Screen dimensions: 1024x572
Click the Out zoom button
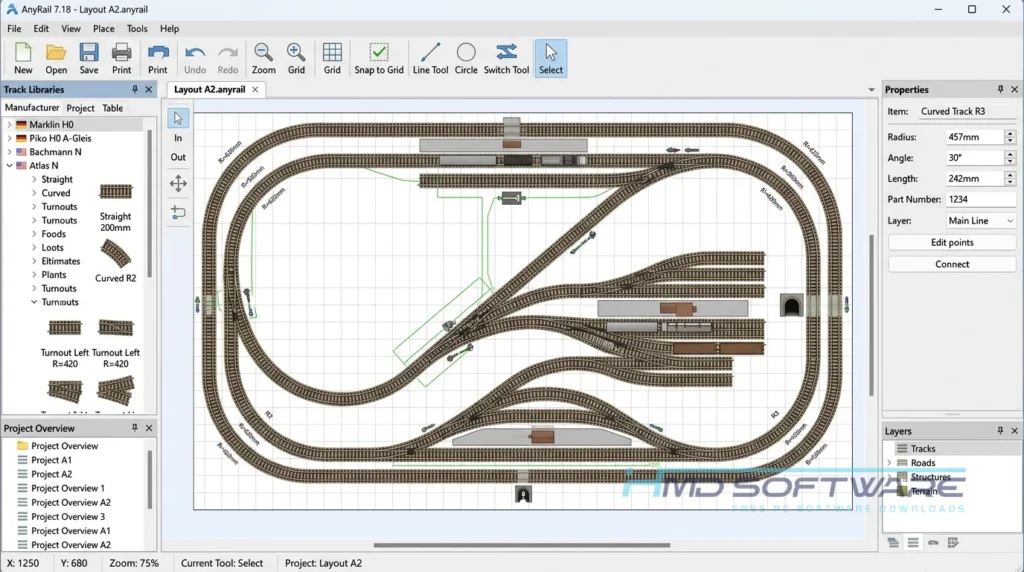tap(178, 157)
